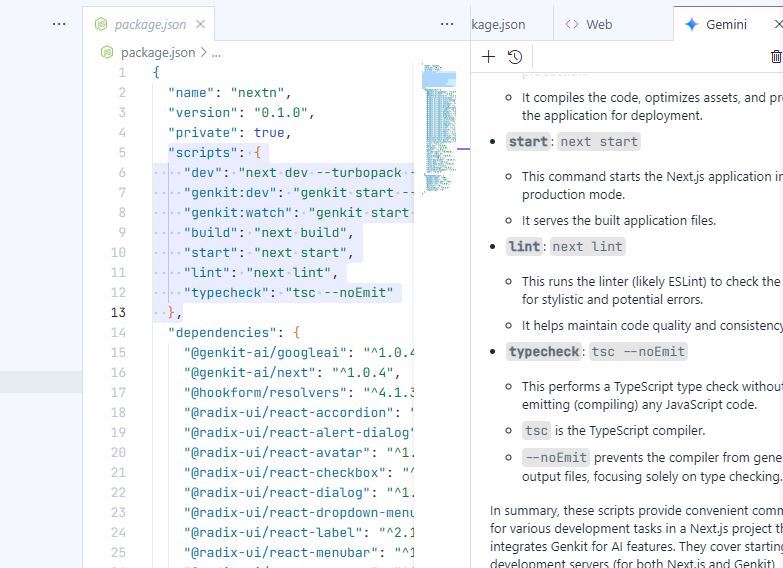Image resolution: width=783 pixels, height=568 pixels.
Task: Switch to the Web tab
Action: [x=598, y=24]
